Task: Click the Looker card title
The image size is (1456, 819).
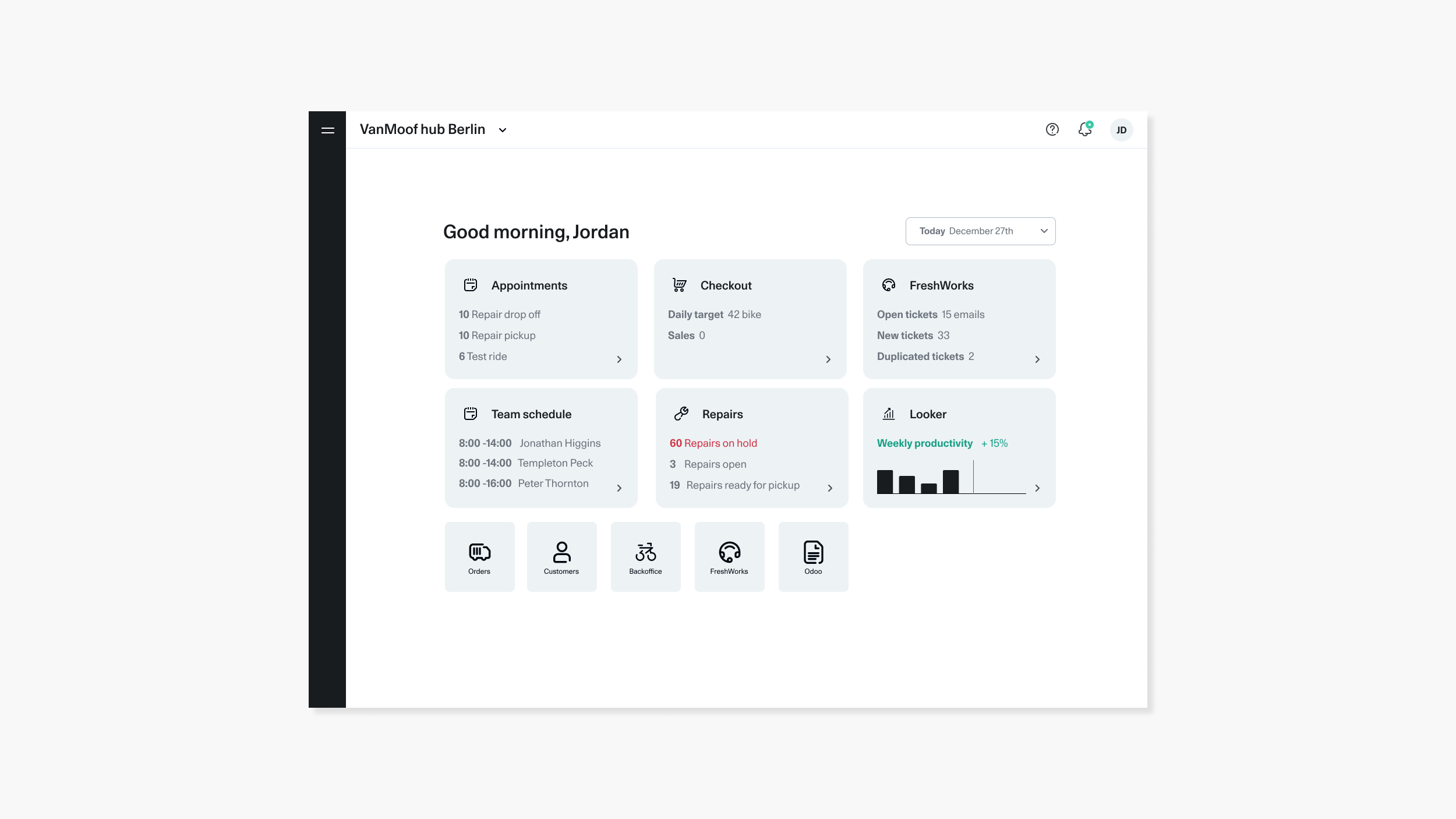Action: (x=928, y=414)
